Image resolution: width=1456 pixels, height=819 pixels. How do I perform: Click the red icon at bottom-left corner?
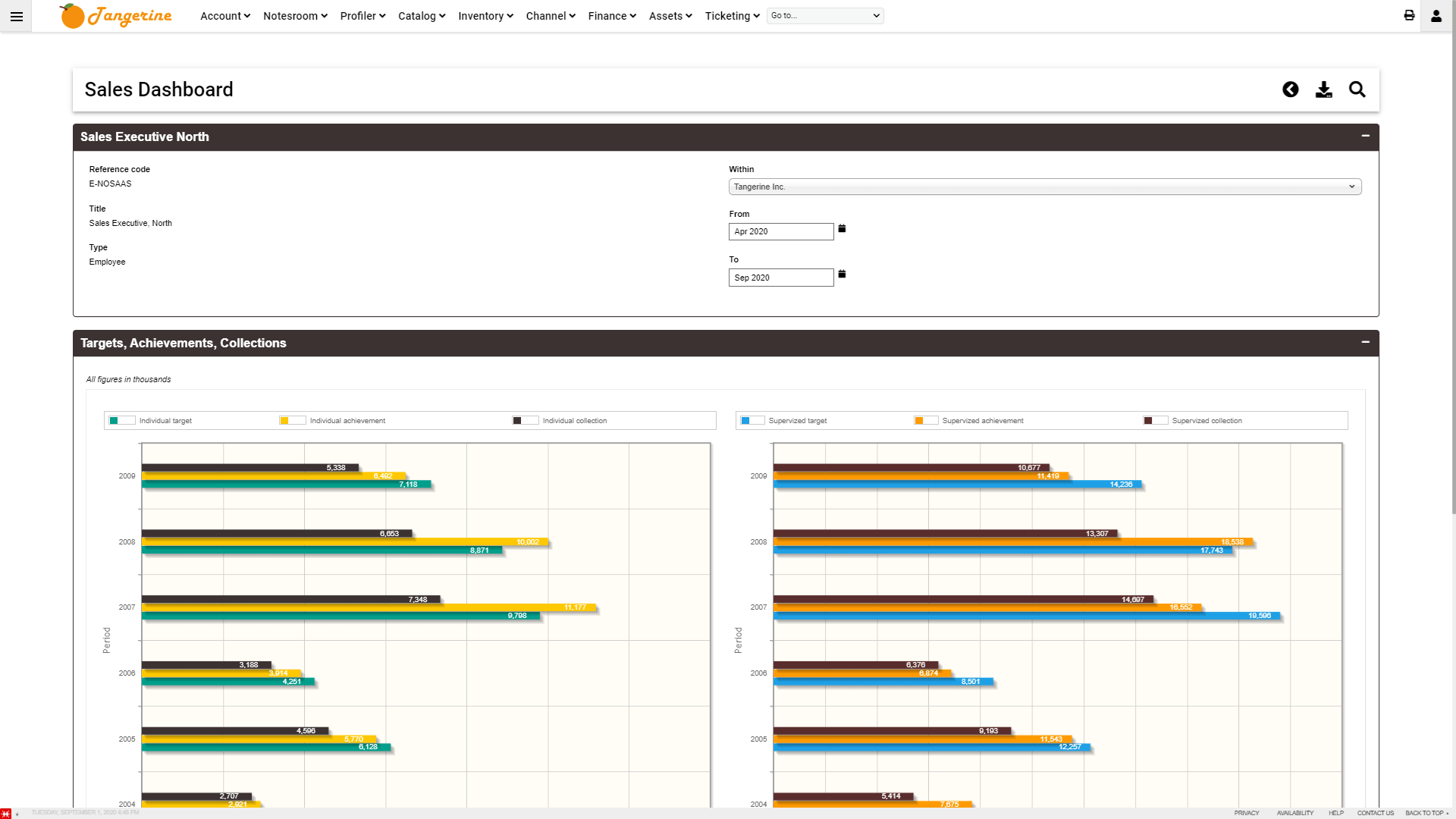coord(6,813)
